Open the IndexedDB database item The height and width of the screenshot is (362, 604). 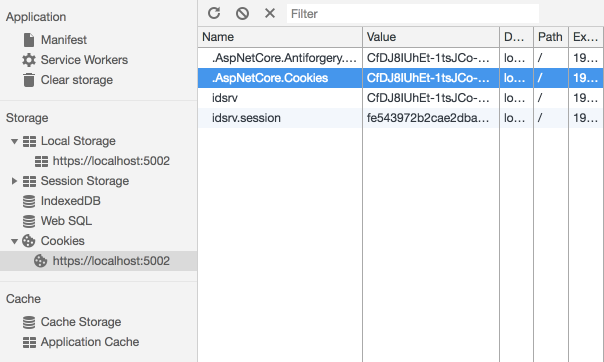62,201
